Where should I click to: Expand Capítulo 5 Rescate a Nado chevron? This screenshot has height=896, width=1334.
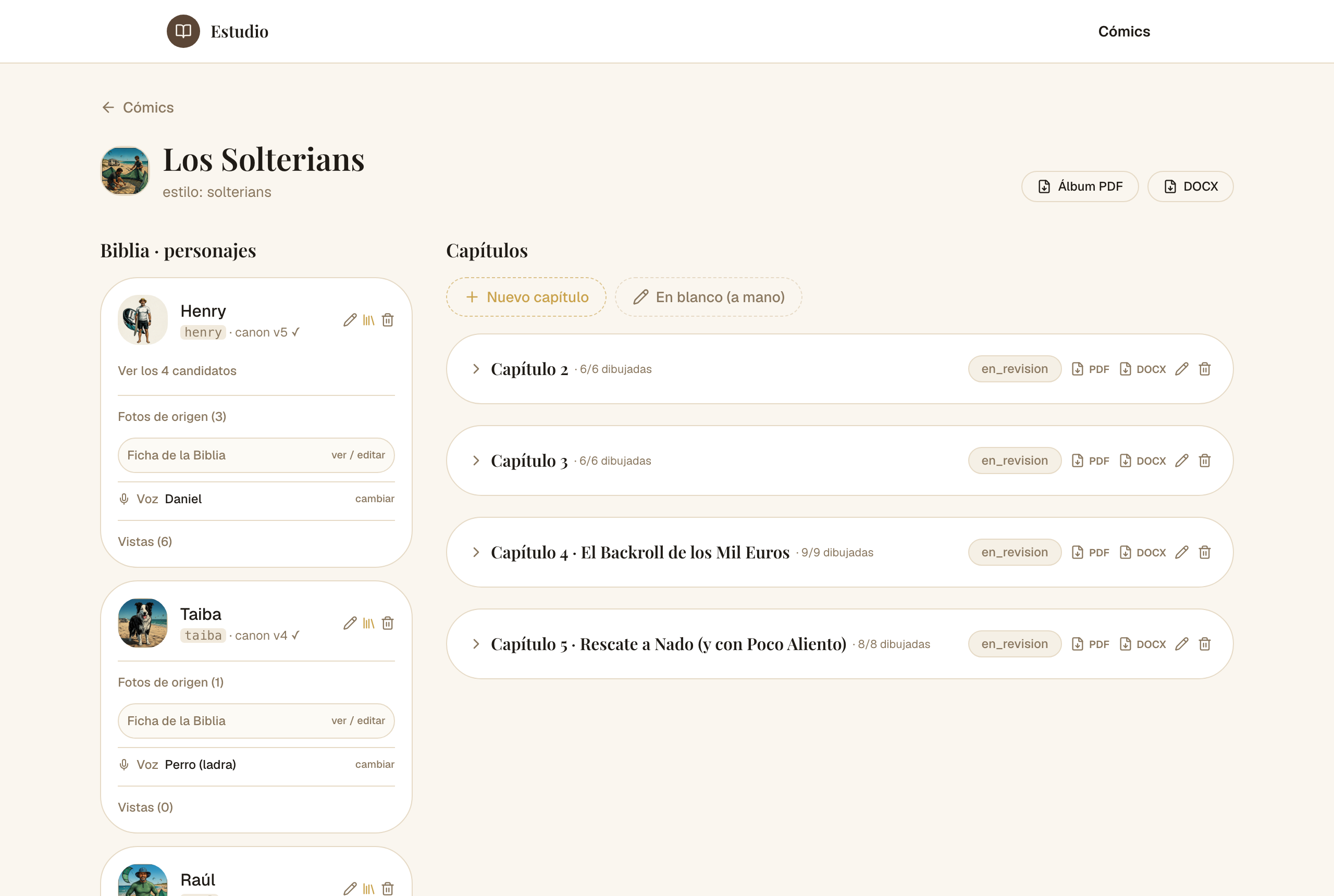(x=476, y=644)
